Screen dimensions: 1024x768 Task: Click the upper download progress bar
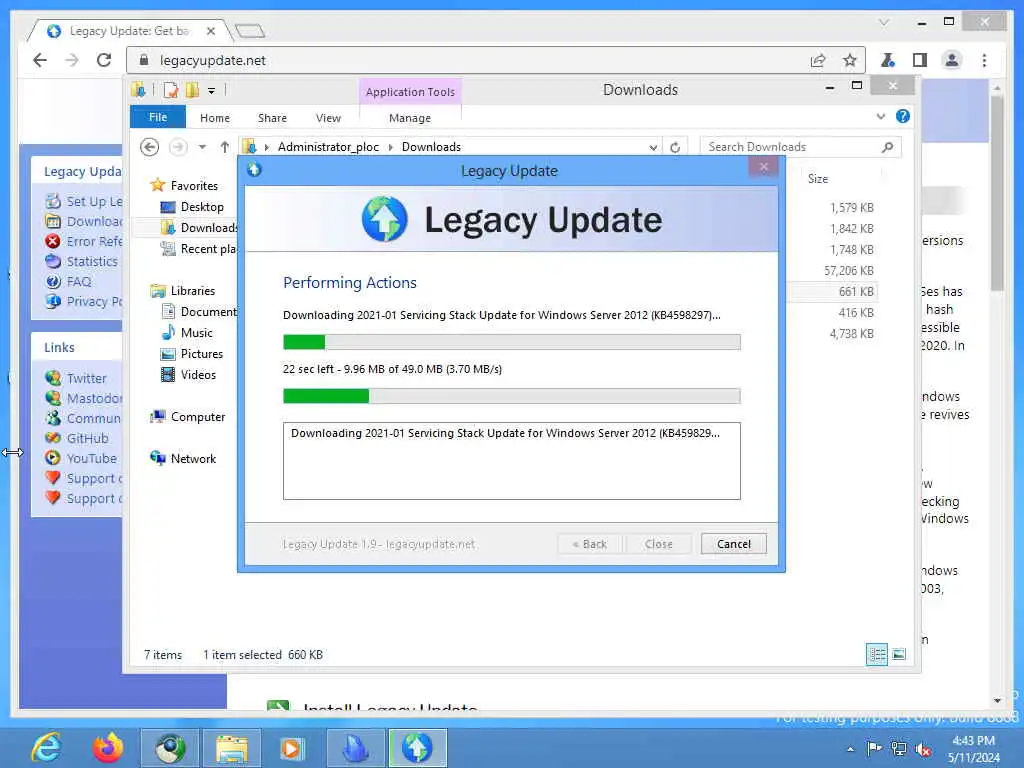[511, 342]
